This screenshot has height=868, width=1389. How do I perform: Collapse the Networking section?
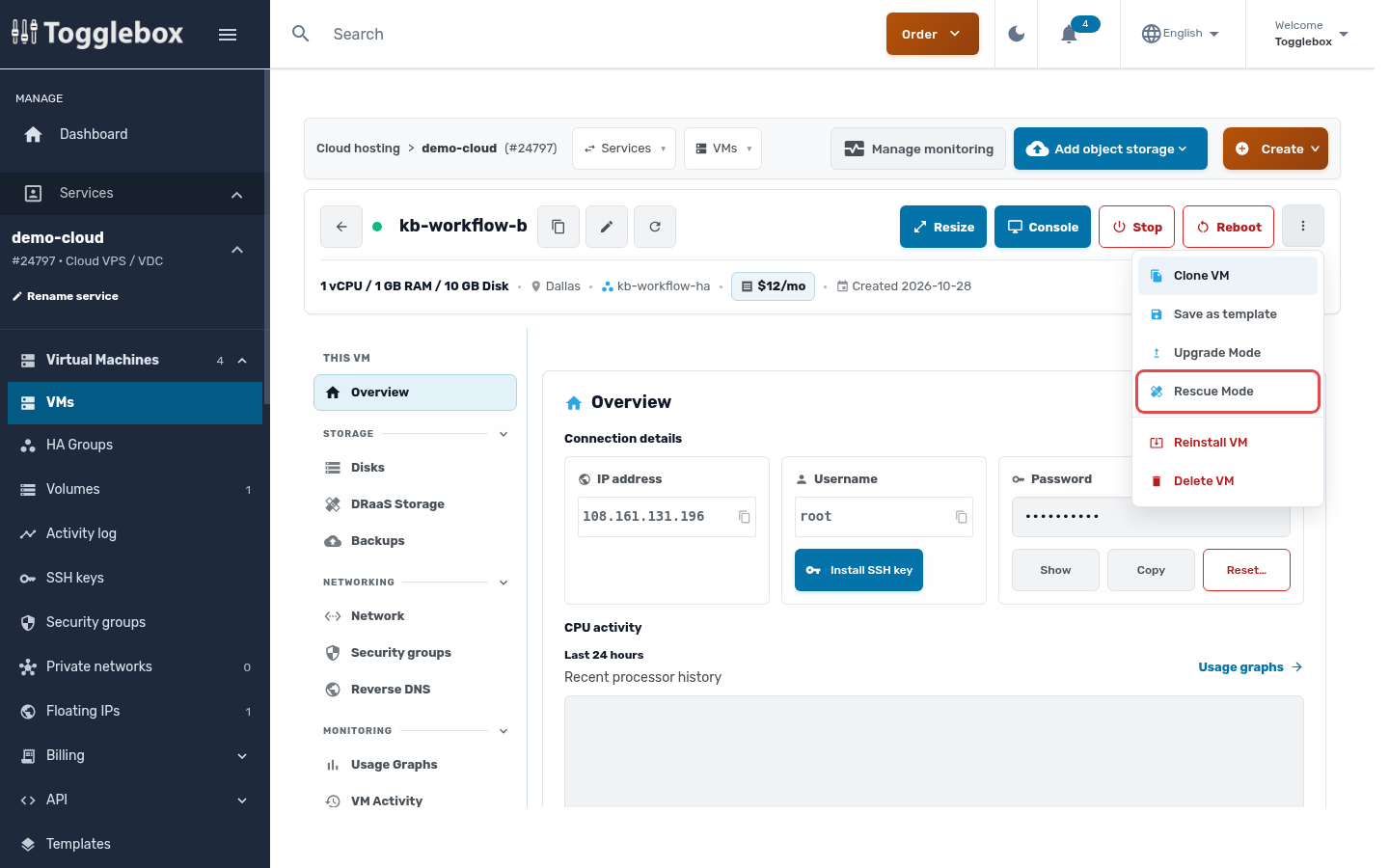[x=504, y=583]
